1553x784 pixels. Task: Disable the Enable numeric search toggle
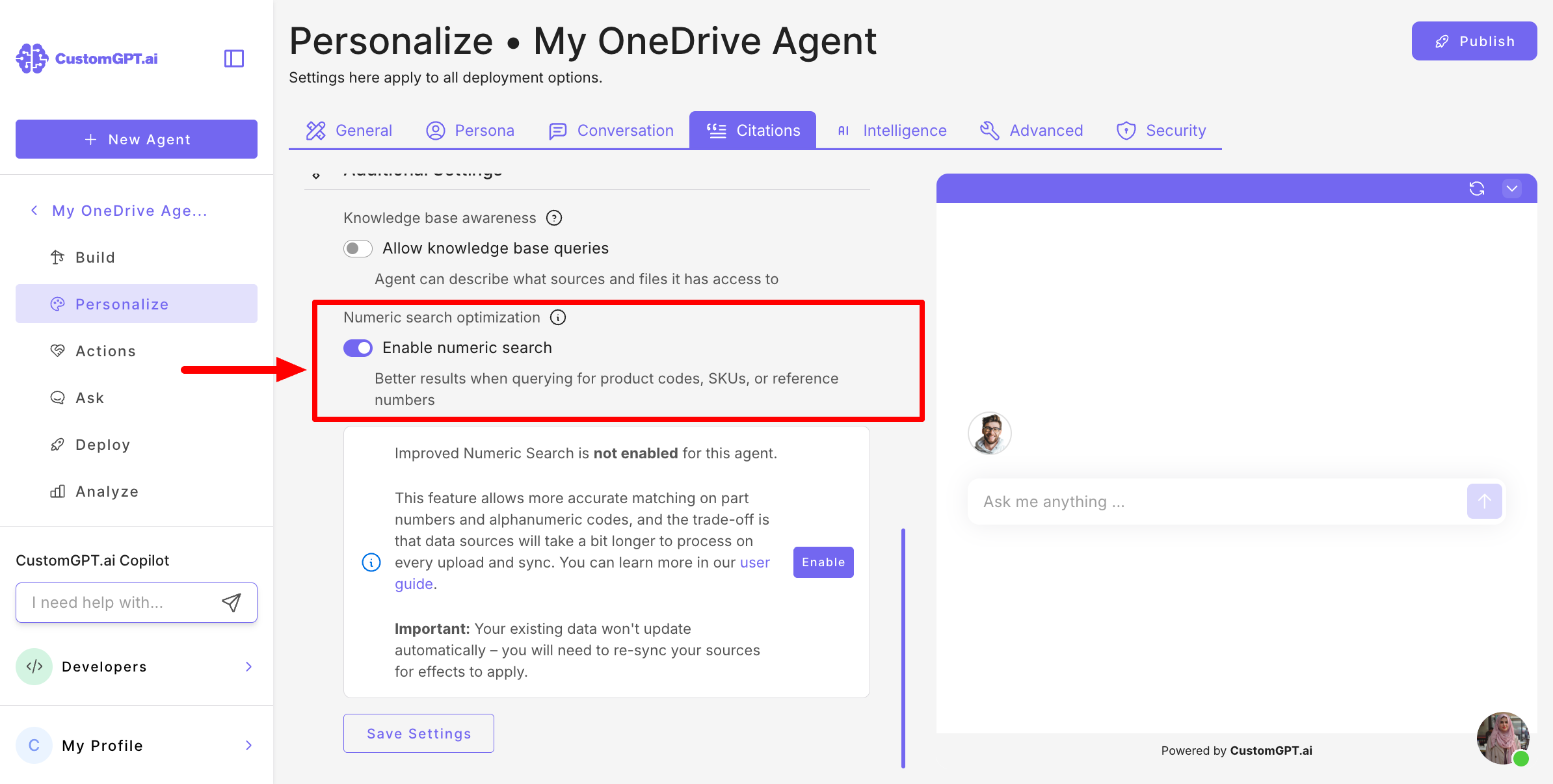358,348
